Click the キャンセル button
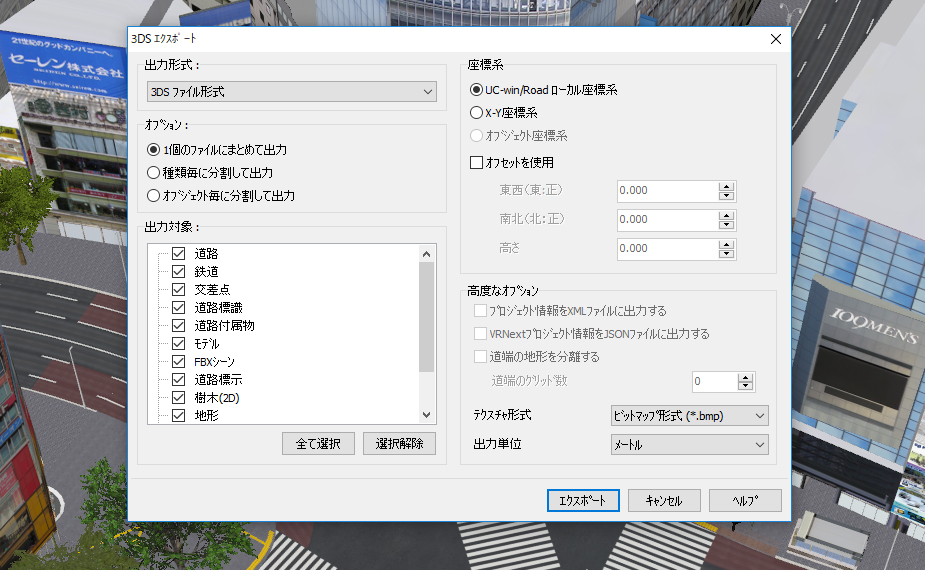925x570 pixels. 664,500
